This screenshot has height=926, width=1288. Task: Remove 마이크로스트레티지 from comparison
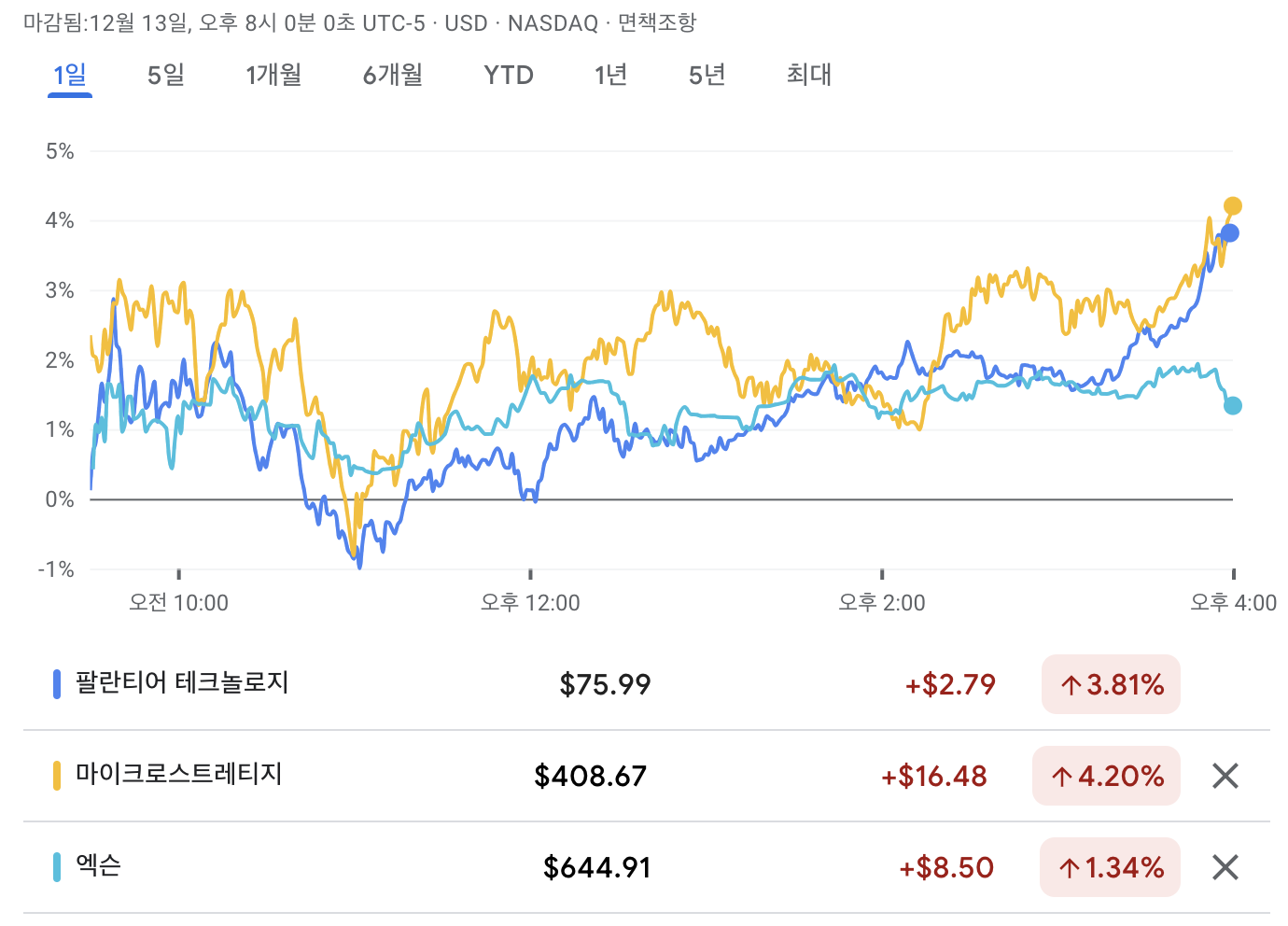[x=1225, y=776]
